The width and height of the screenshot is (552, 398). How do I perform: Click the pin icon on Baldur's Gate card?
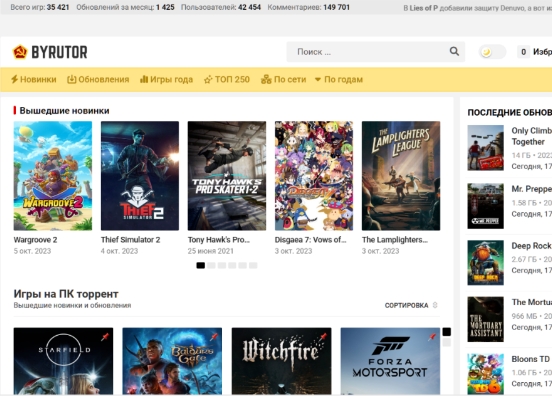[214, 337]
